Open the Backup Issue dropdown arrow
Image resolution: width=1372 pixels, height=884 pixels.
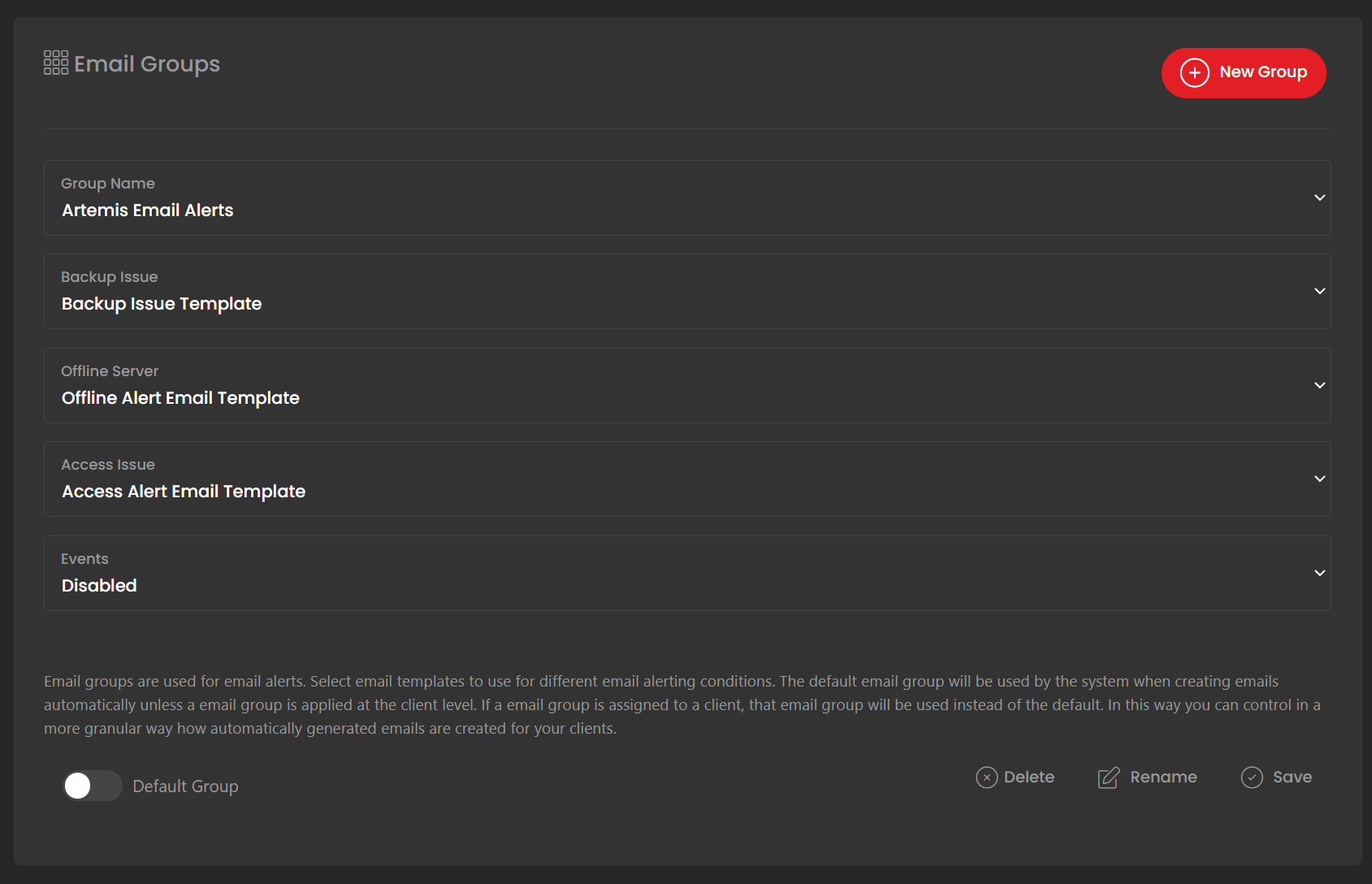click(1319, 291)
